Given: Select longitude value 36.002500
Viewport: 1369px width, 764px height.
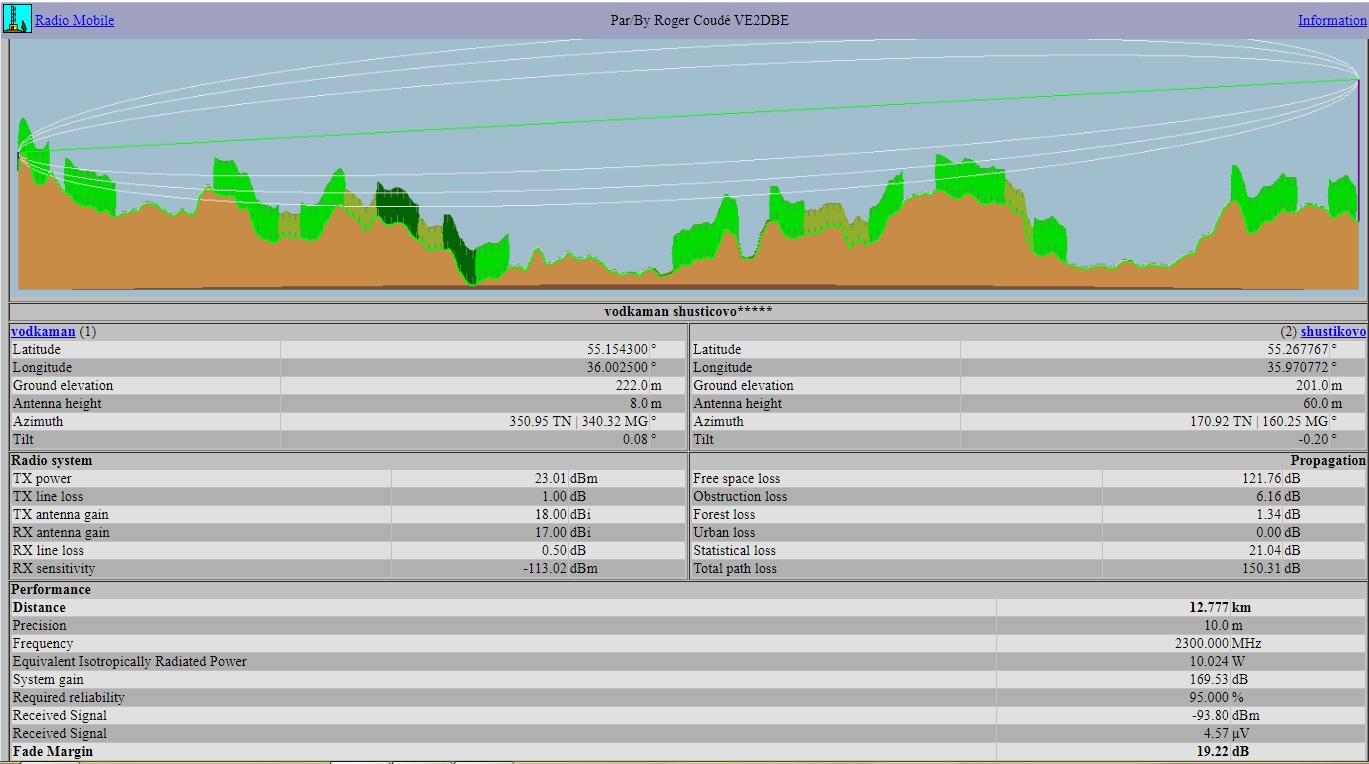Looking at the screenshot, I should click(617, 367).
